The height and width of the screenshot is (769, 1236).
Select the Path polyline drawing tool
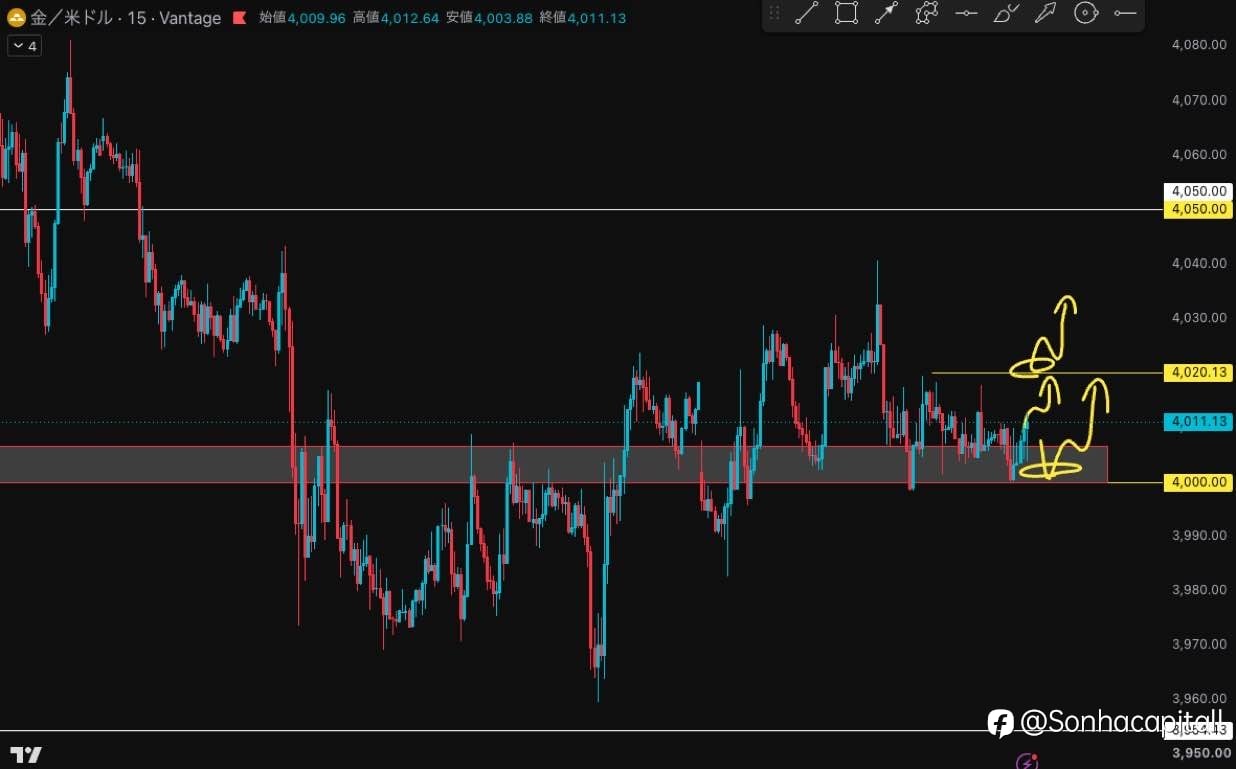[927, 13]
